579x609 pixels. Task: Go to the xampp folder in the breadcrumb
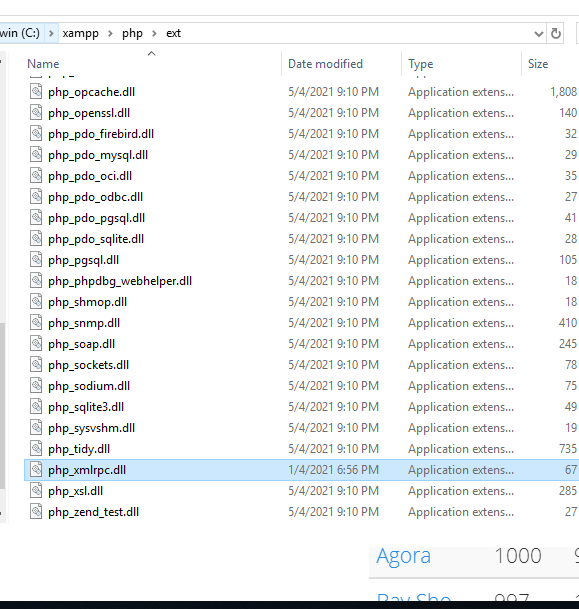[x=81, y=33]
